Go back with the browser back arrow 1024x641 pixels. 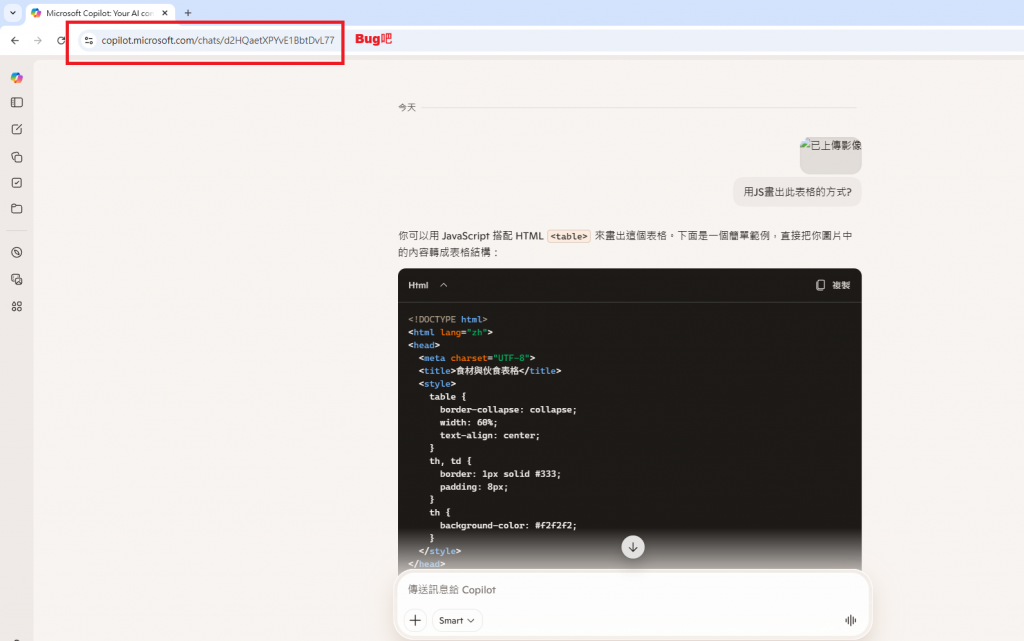[15, 40]
